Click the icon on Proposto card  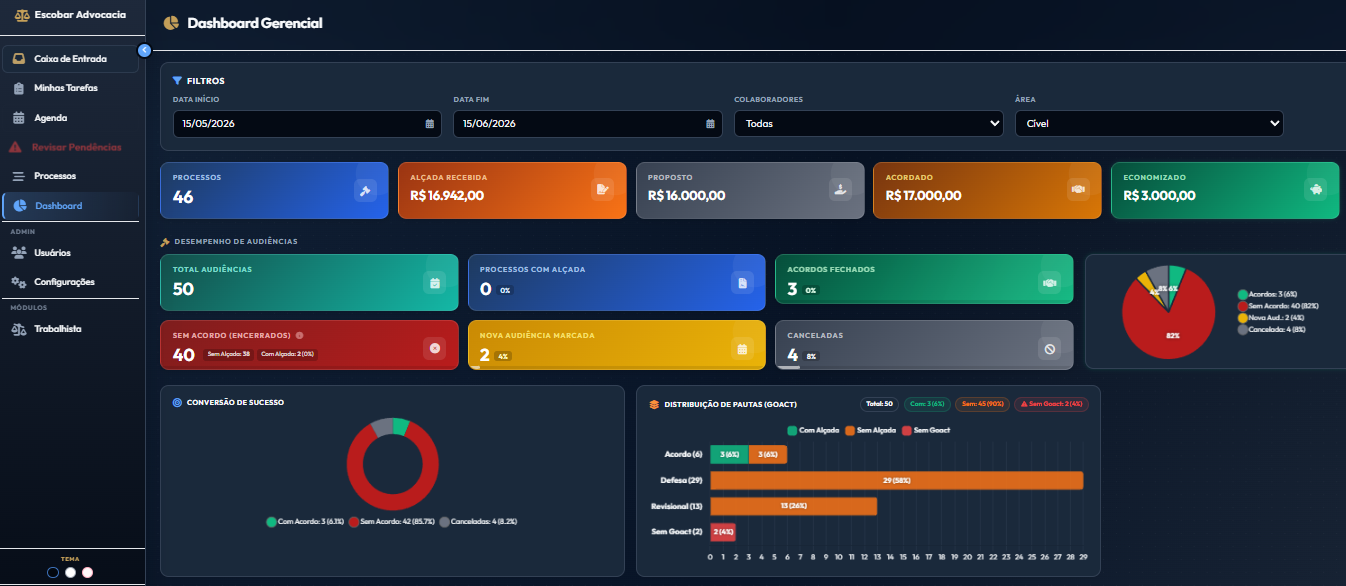(x=841, y=190)
